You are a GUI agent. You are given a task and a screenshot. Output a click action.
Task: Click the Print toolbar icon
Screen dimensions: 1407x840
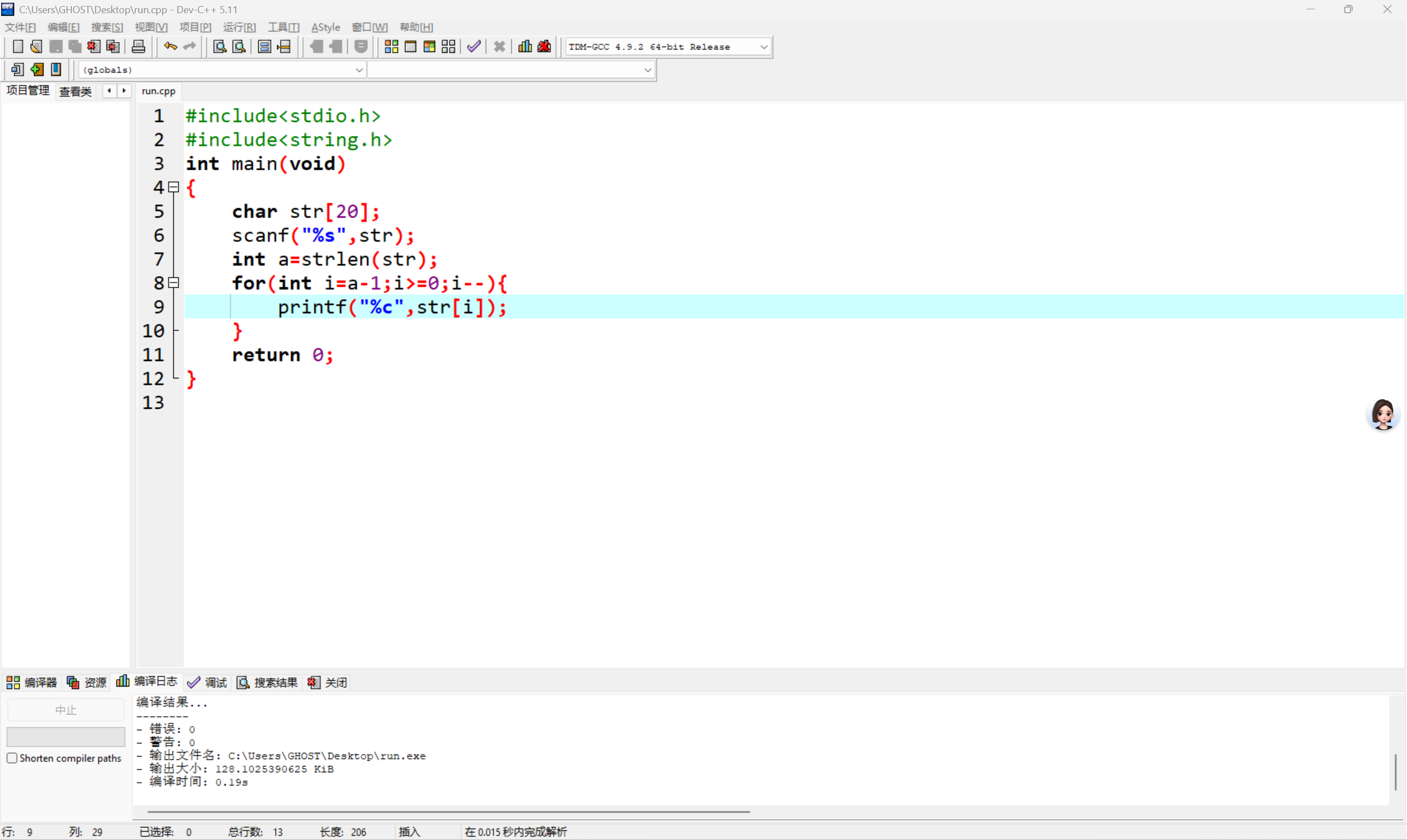138,46
